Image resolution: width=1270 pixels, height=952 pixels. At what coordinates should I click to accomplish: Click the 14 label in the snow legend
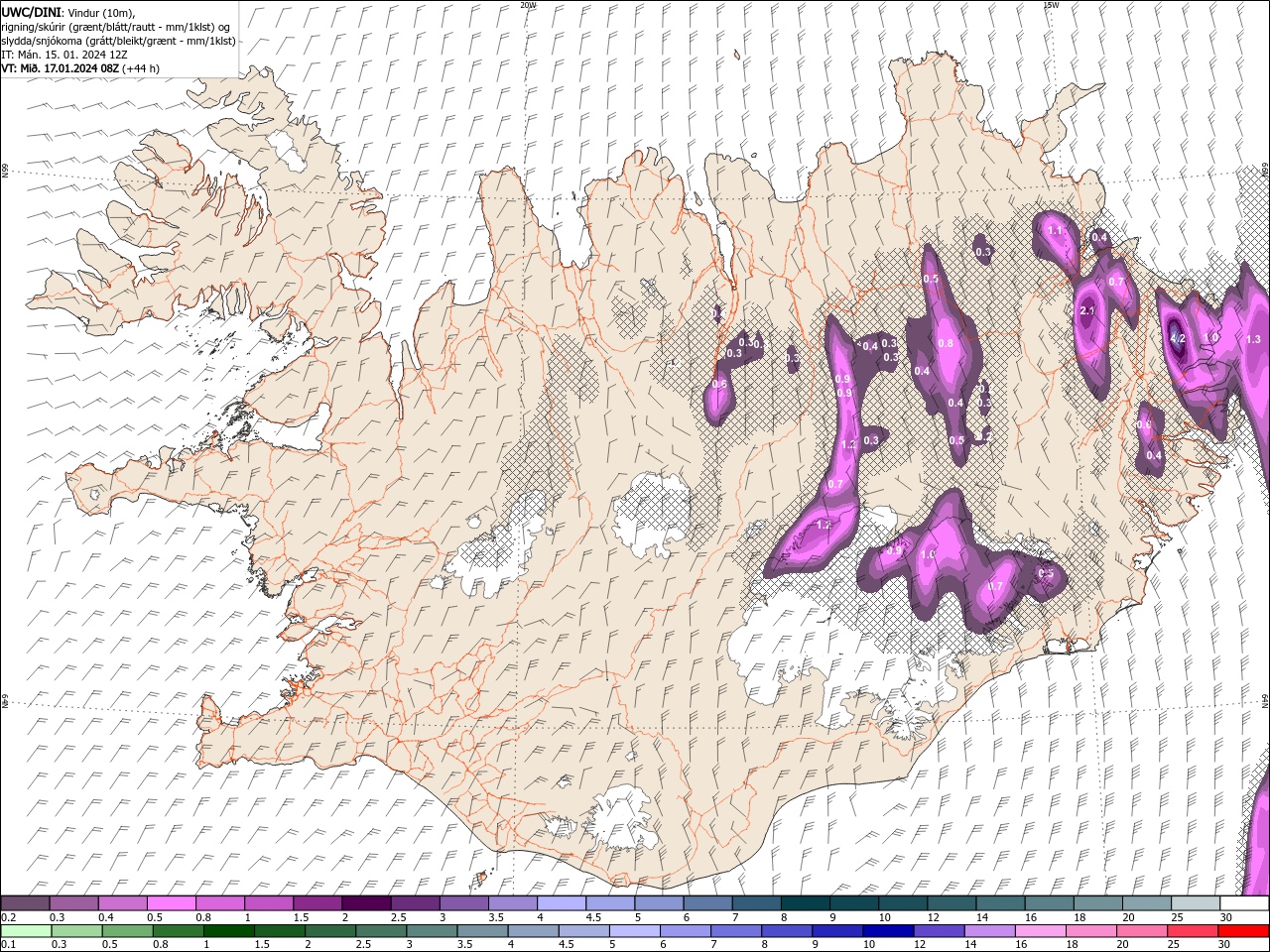click(981, 917)
